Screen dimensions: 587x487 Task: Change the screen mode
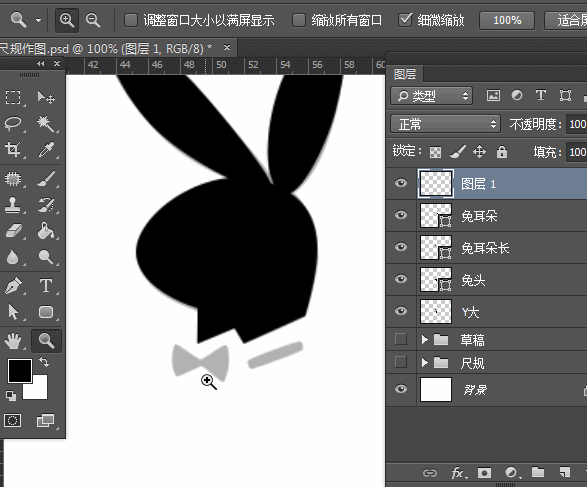pyautogui.click(x=46, y=420)
